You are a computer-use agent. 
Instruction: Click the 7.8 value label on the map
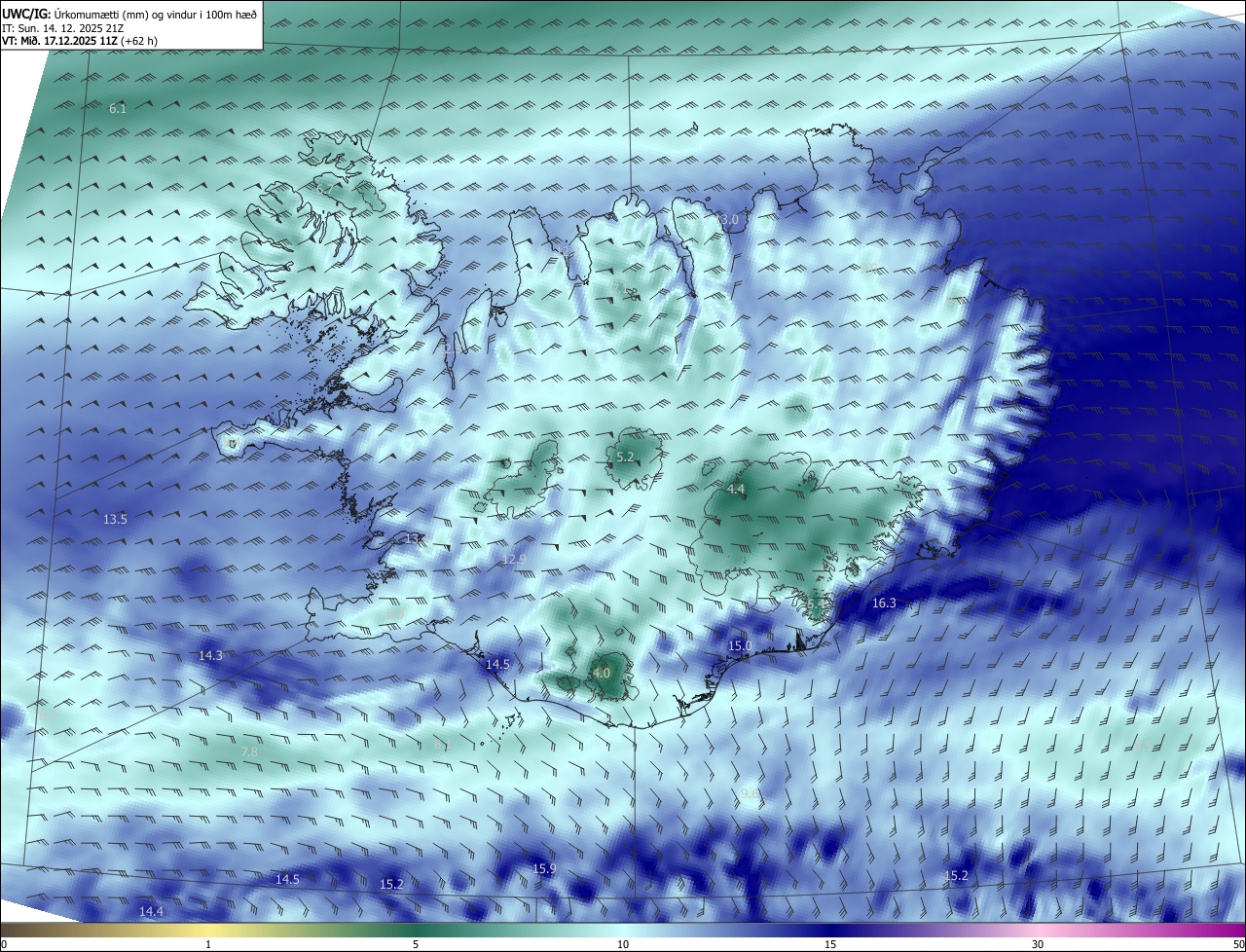(249, 751)
